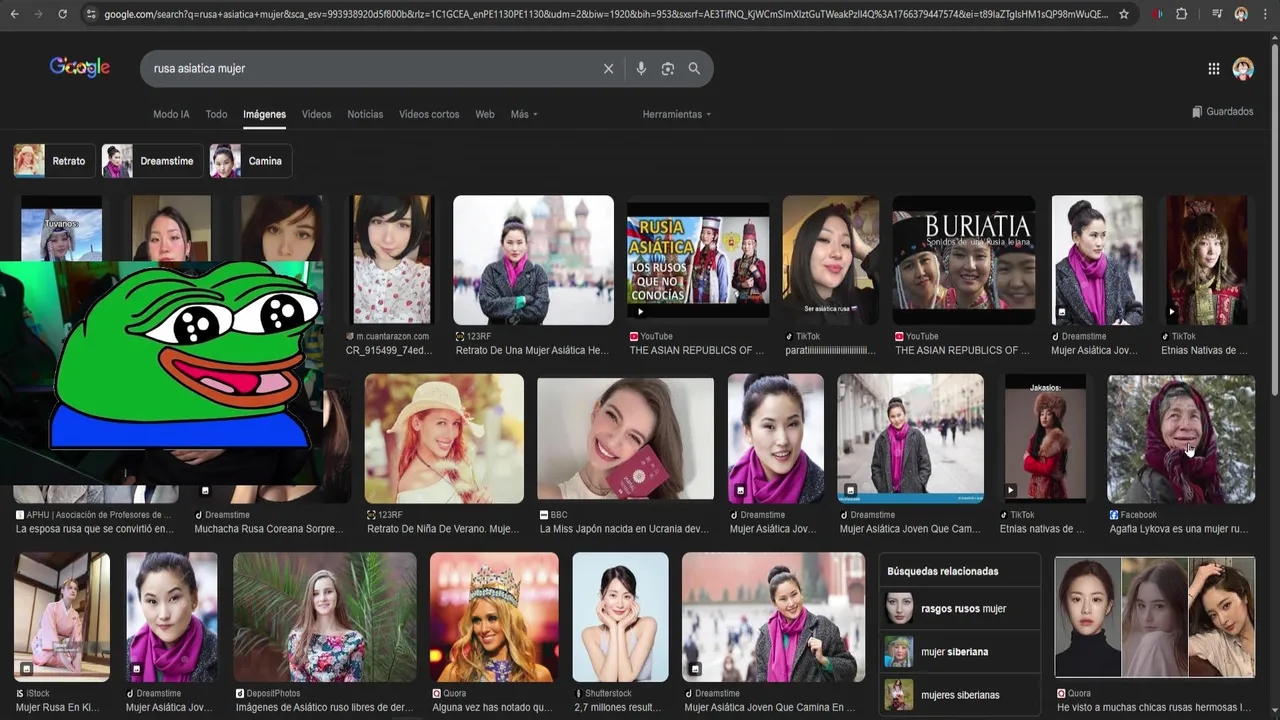Start voice search with microphone icon

[641, 69]
